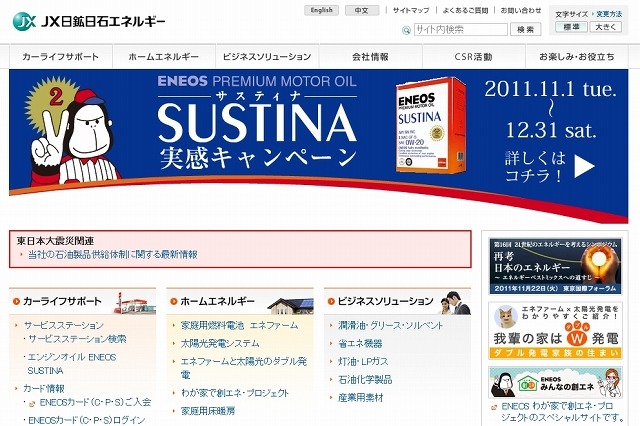This screenshot has width=640, height=426.
Task: Click the 文字サイズ label
Action: click(571, 14)
